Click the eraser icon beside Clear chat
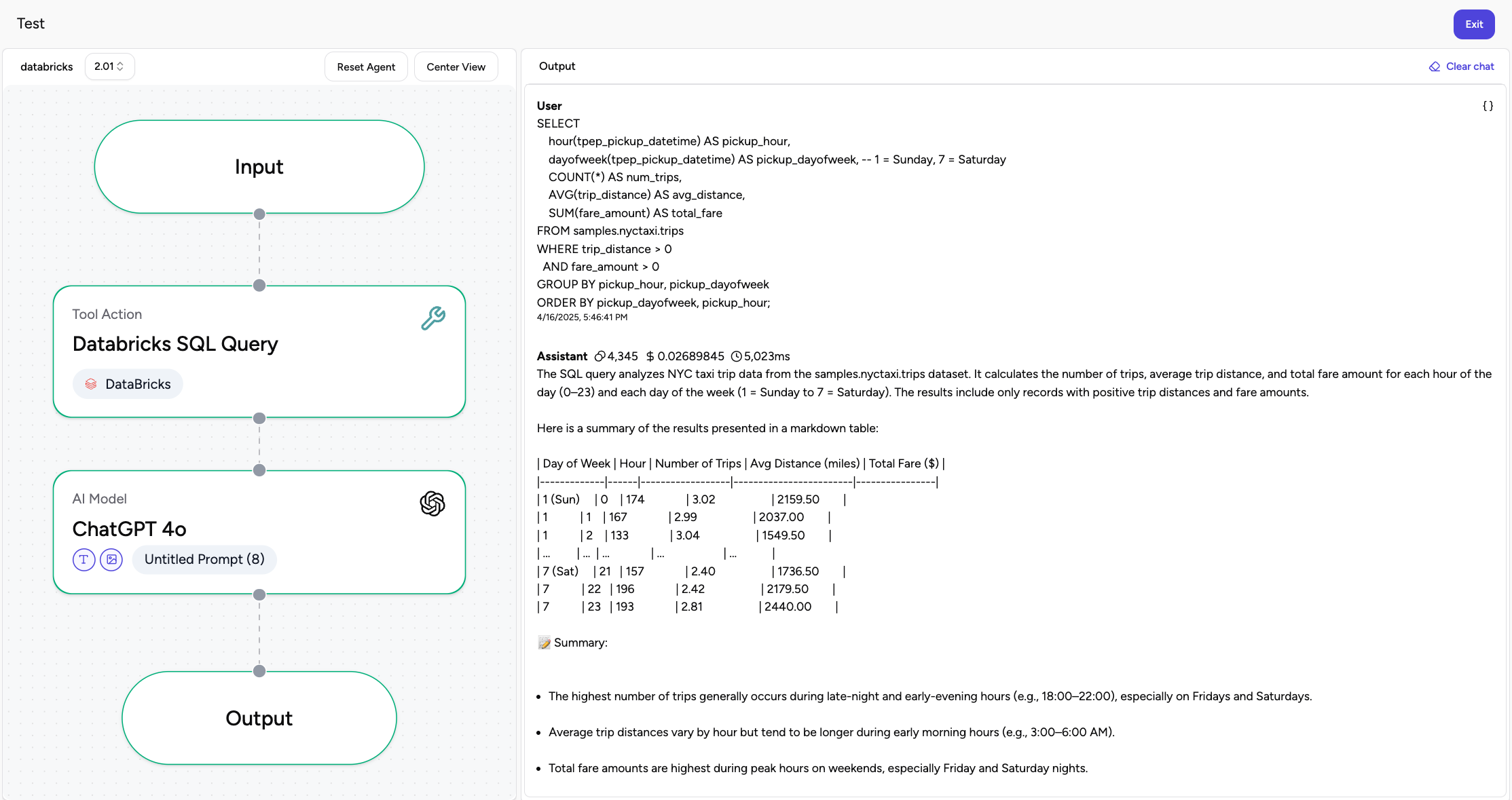 pyautogui.click(x=1435, y=66)
